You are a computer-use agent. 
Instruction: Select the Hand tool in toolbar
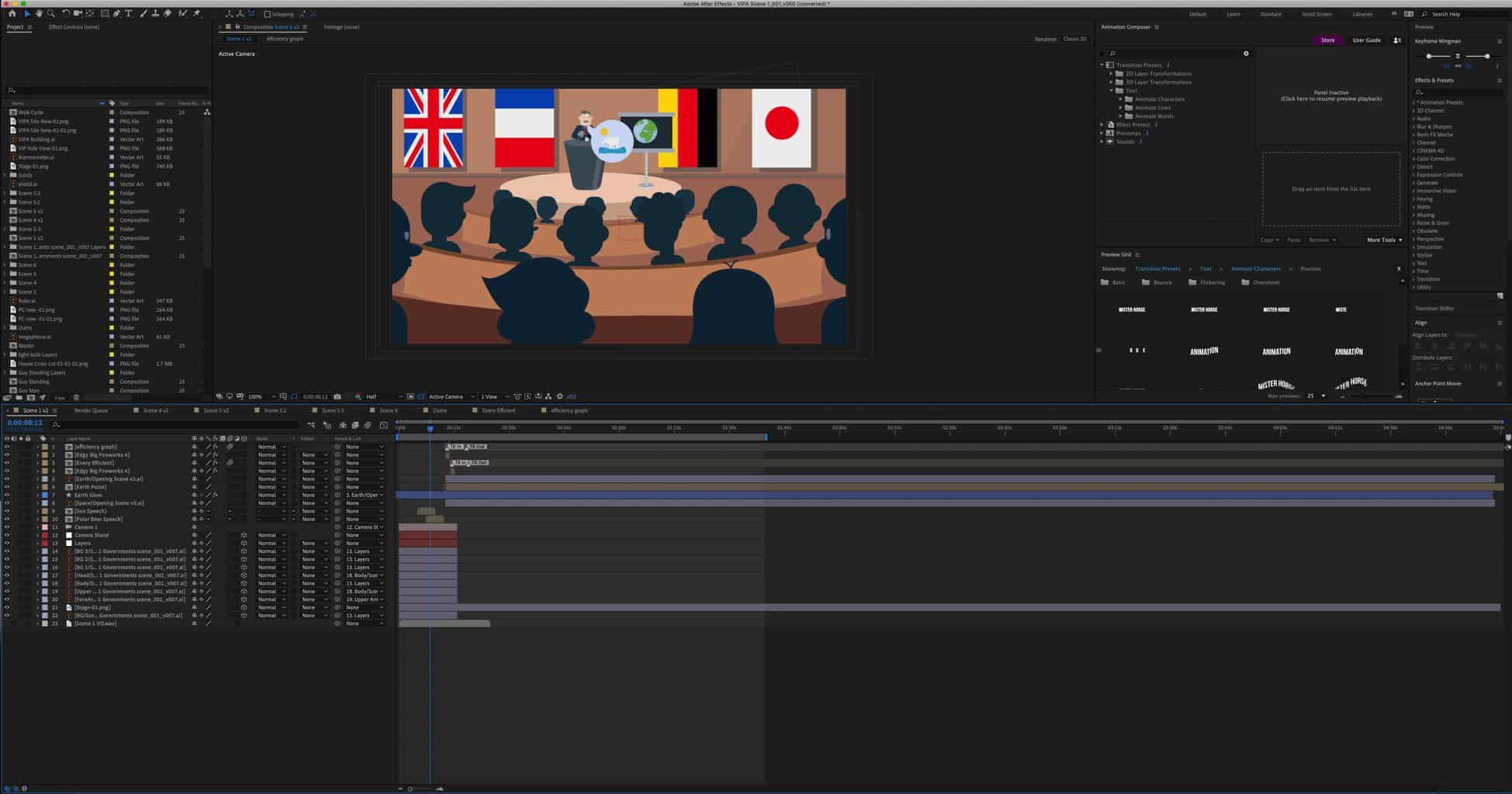(39, 14)
